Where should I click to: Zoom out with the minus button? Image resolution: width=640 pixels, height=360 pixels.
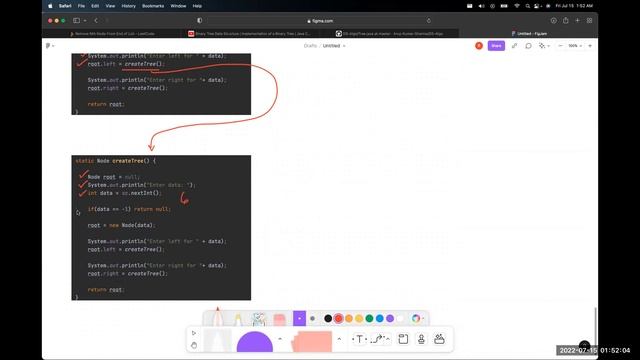pos(560,46)
